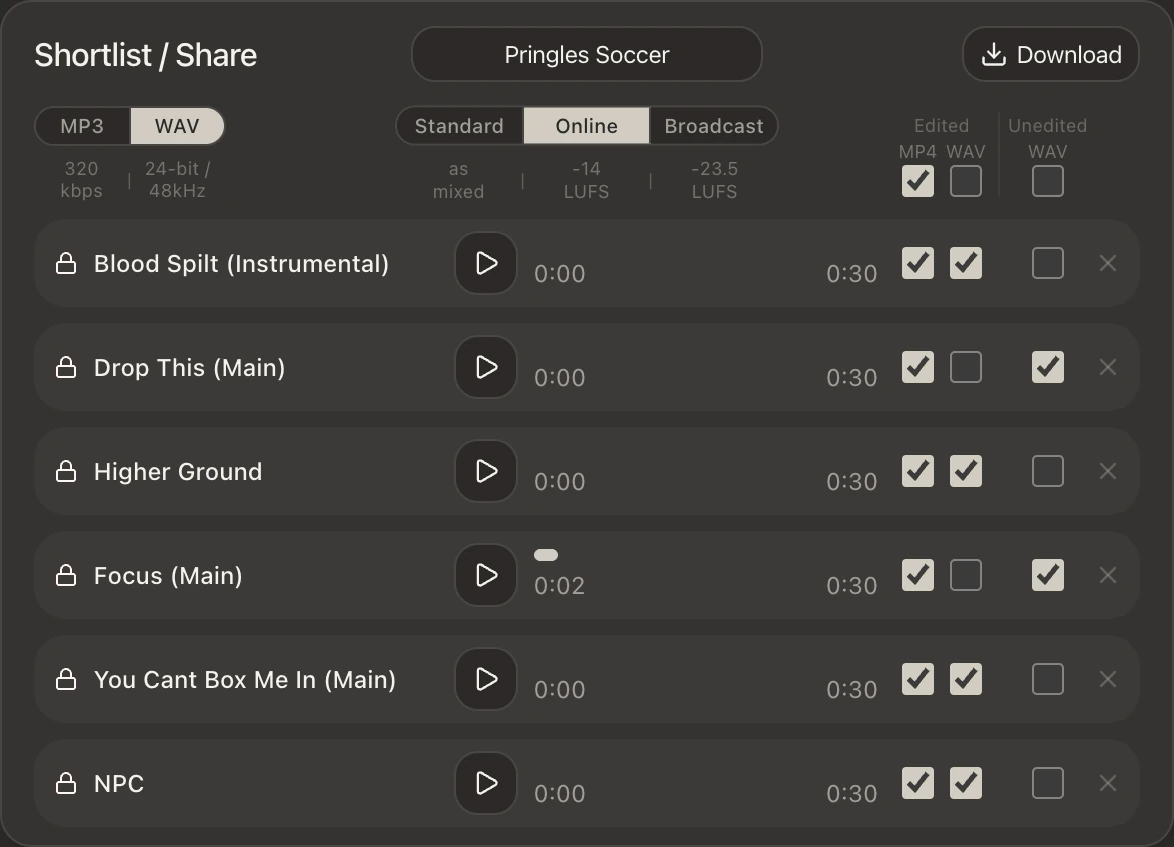
Task: Remove Blood Spilt (Instrumental) from shortlist
Action: 1107,264
